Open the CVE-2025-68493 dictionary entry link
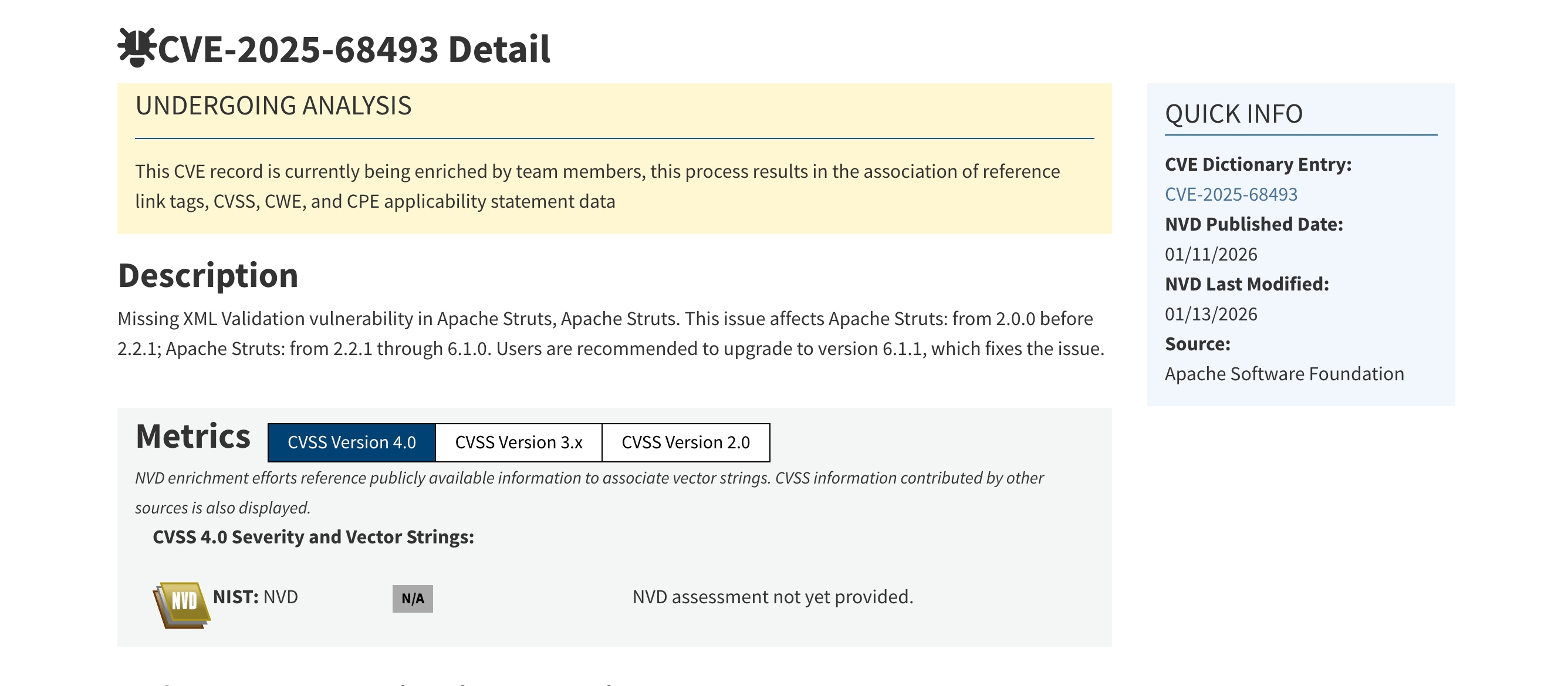 pos(1231,194)
